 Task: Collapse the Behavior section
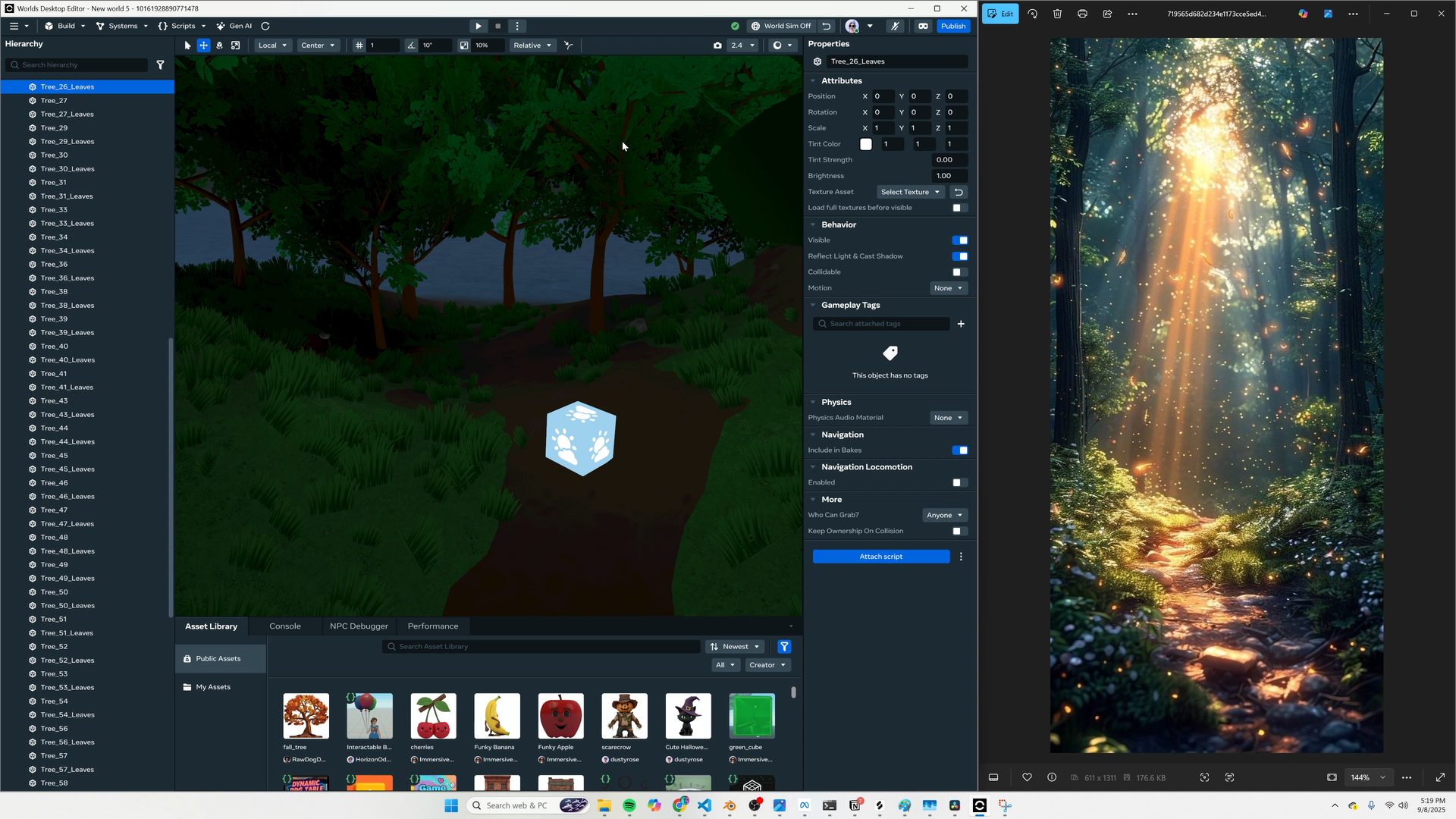pos(813,224)
